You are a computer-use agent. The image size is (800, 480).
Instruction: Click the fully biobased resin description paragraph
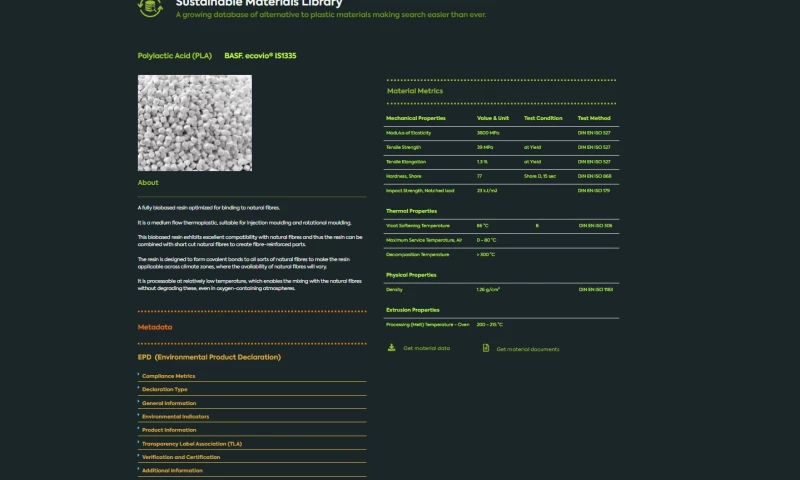[x=209, y=208]
